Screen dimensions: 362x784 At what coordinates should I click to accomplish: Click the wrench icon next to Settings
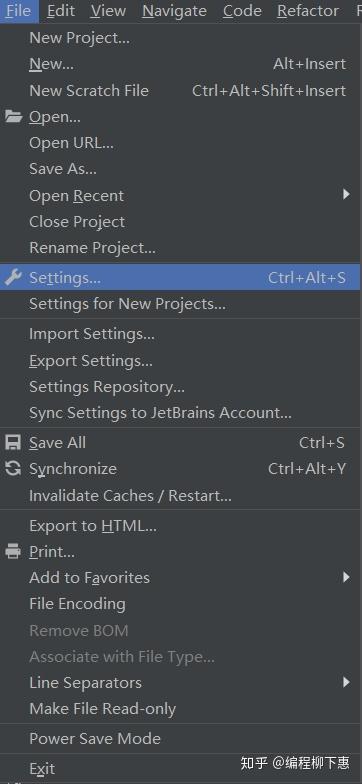pos(13,277)
